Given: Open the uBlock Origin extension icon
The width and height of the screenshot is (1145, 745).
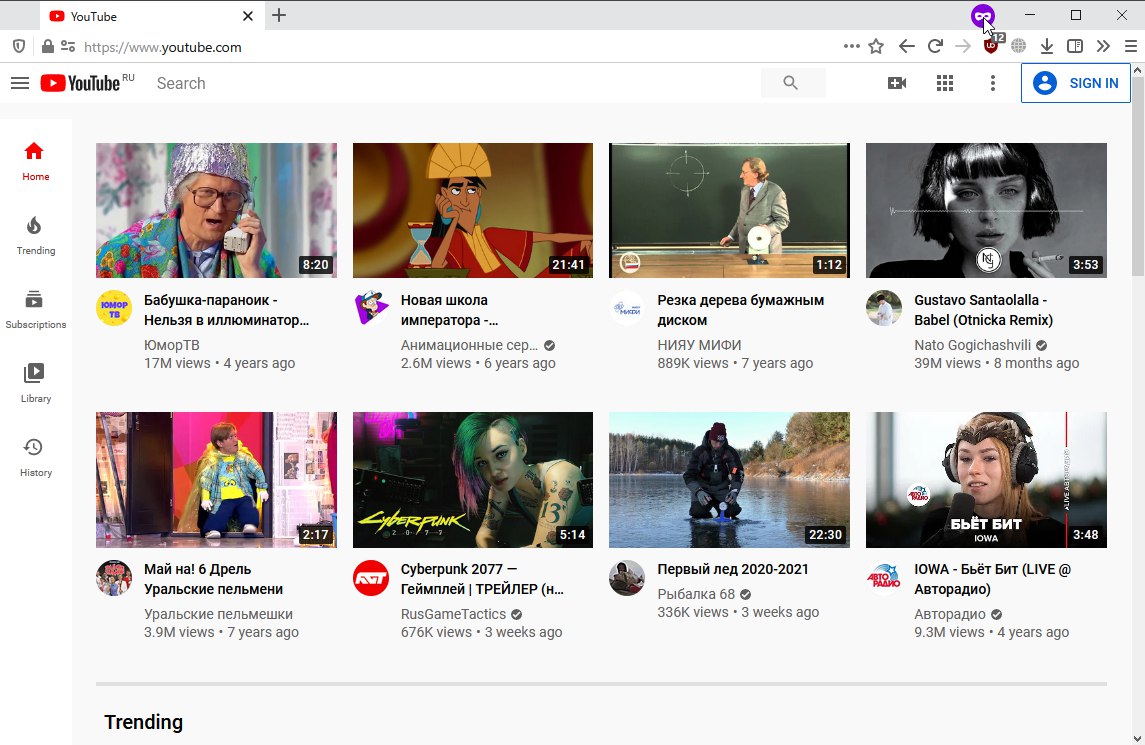Looking at the screenshot, I should (x=992, y=46).
